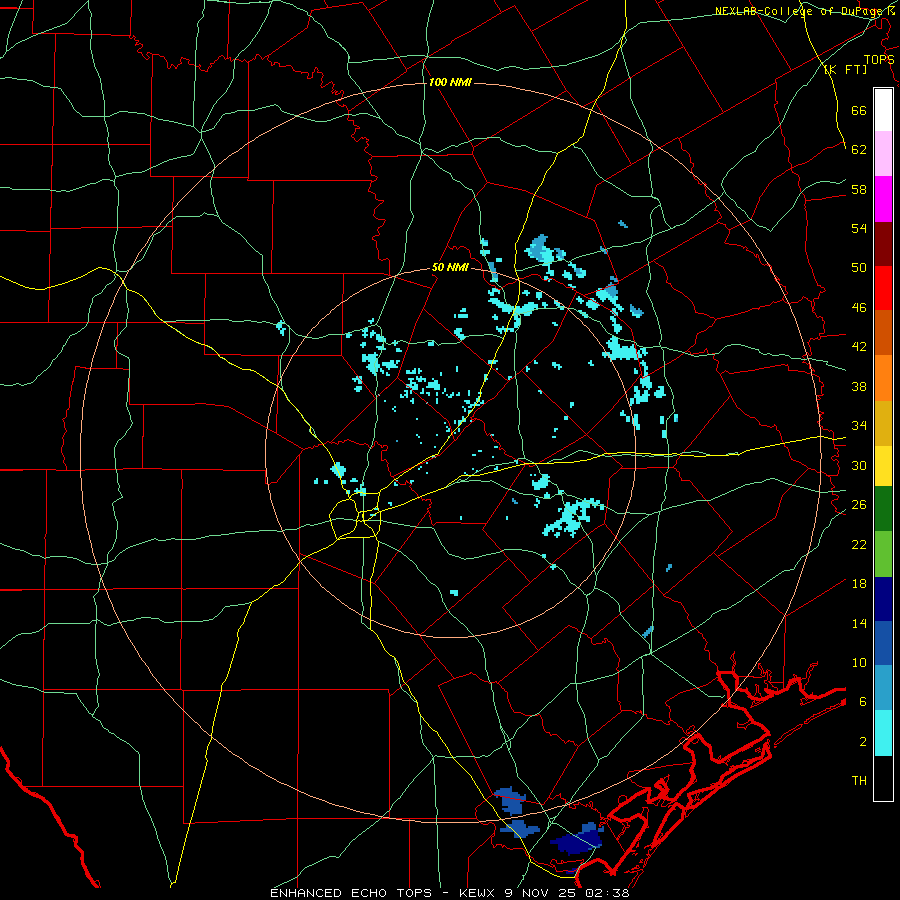Click the 10 legend value
900x900 pixels.
[x=859, y=662]
